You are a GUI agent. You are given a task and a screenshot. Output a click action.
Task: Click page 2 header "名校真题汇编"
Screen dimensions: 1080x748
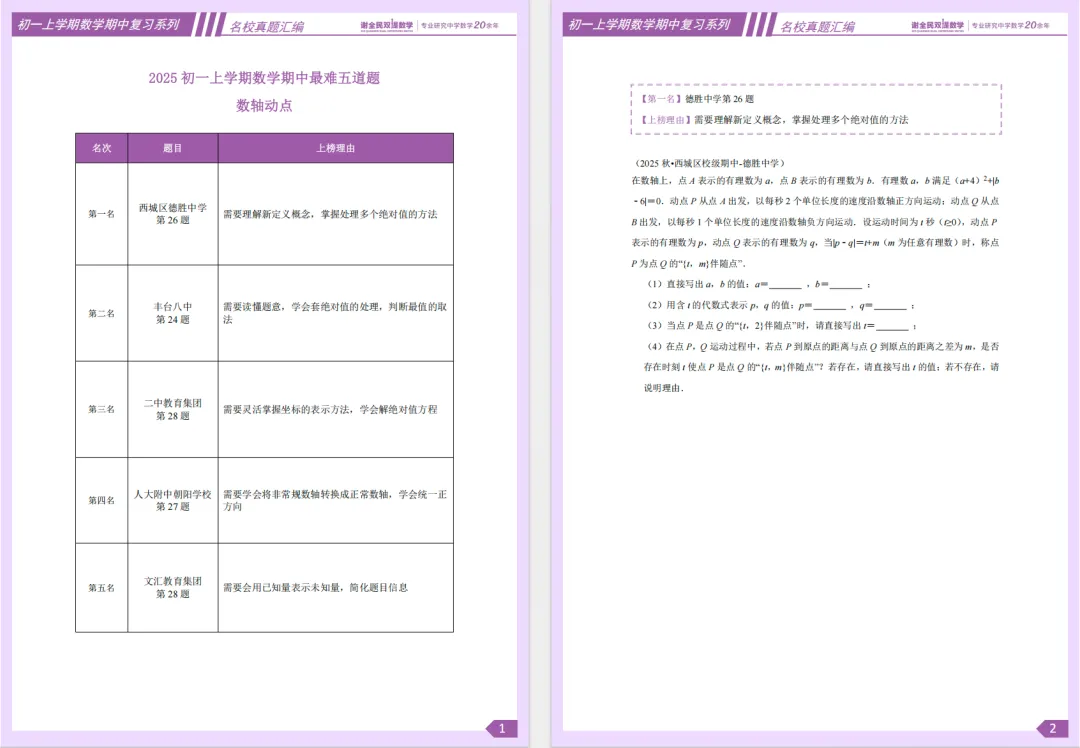tap(818, 27)
